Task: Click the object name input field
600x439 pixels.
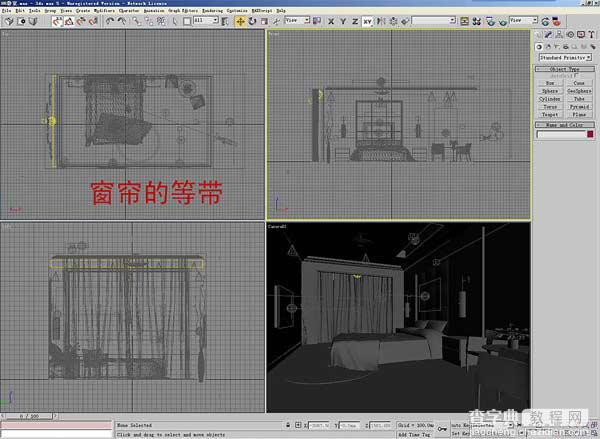Action: coord(561,134)
